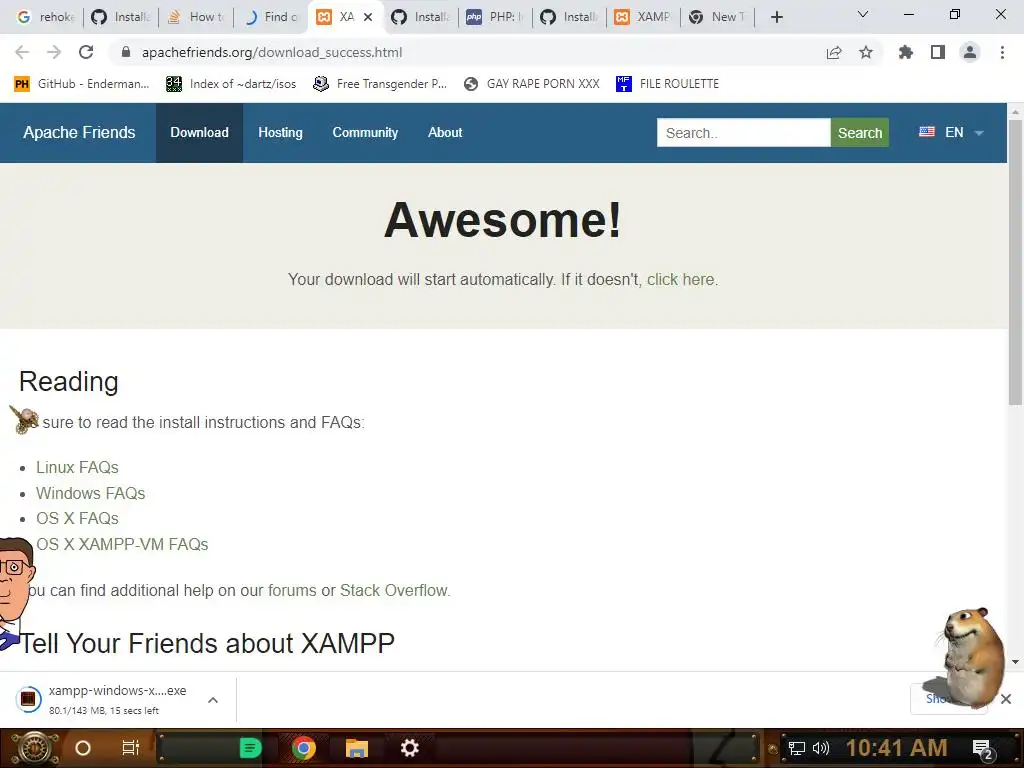The width and height of the screenshot is (1024, 768).
Task: Open the Extensions puzzle icon
Action: point(905,52)
